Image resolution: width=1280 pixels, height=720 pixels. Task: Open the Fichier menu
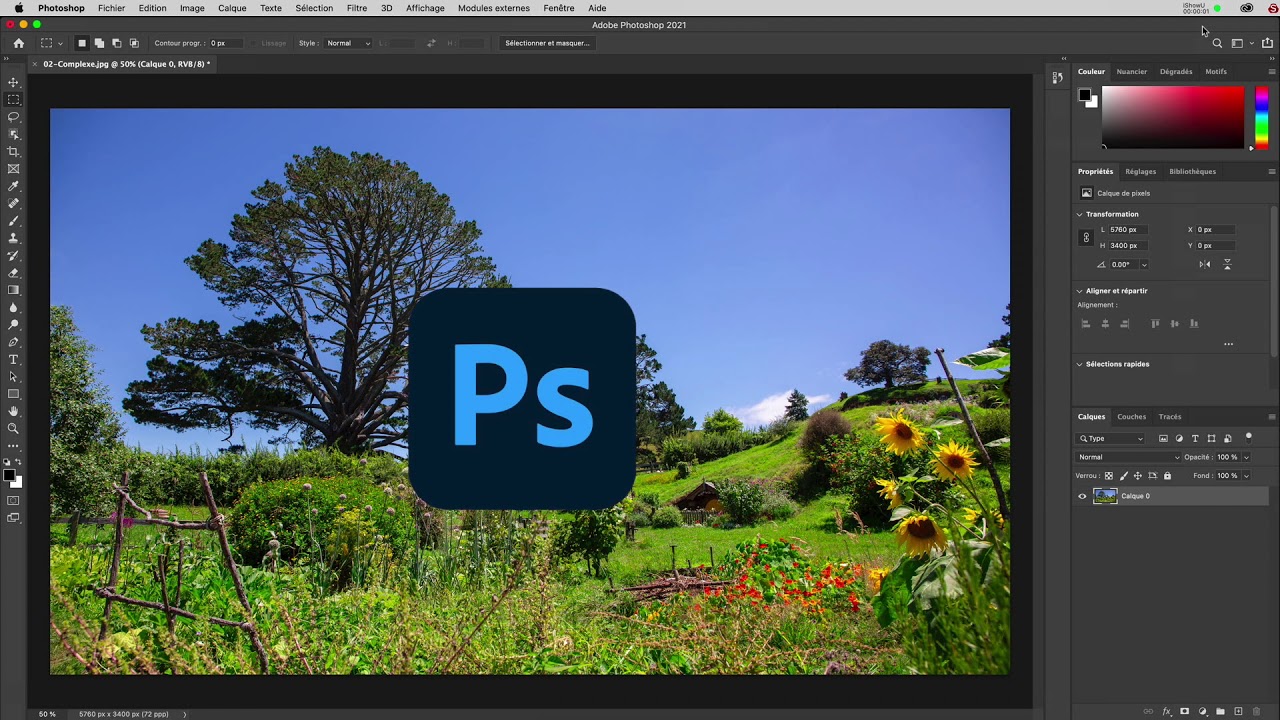(111, 8)
